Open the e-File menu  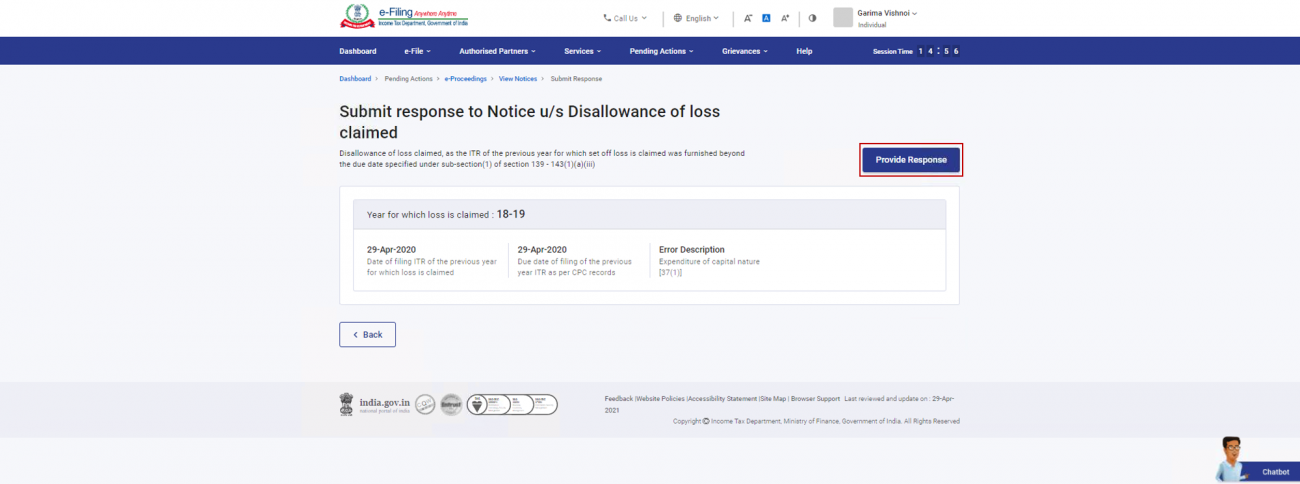tap(417, 51)
